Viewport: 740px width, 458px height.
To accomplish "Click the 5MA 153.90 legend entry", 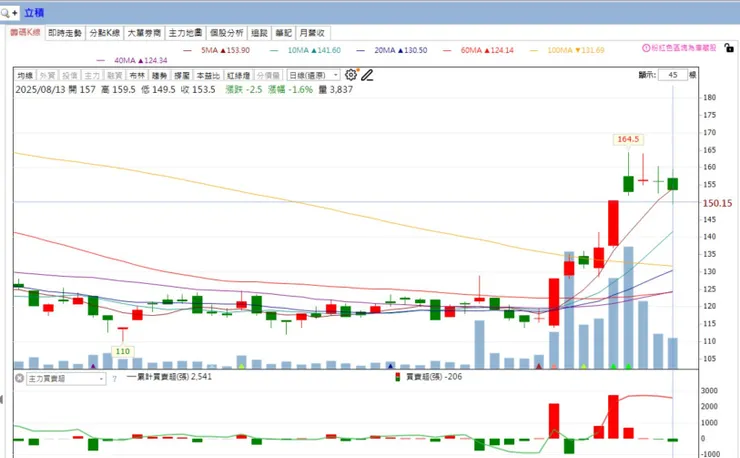I will click(x=217, y=50).
